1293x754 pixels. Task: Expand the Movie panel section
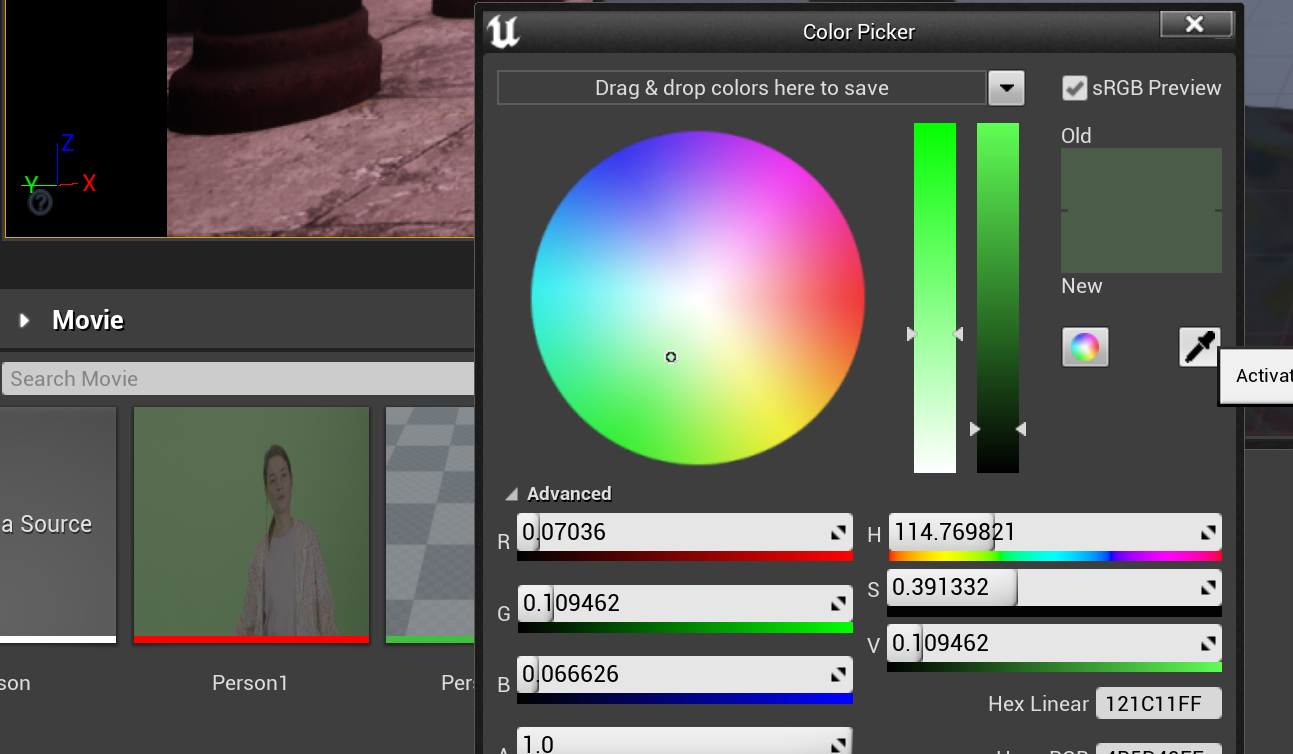24,320
